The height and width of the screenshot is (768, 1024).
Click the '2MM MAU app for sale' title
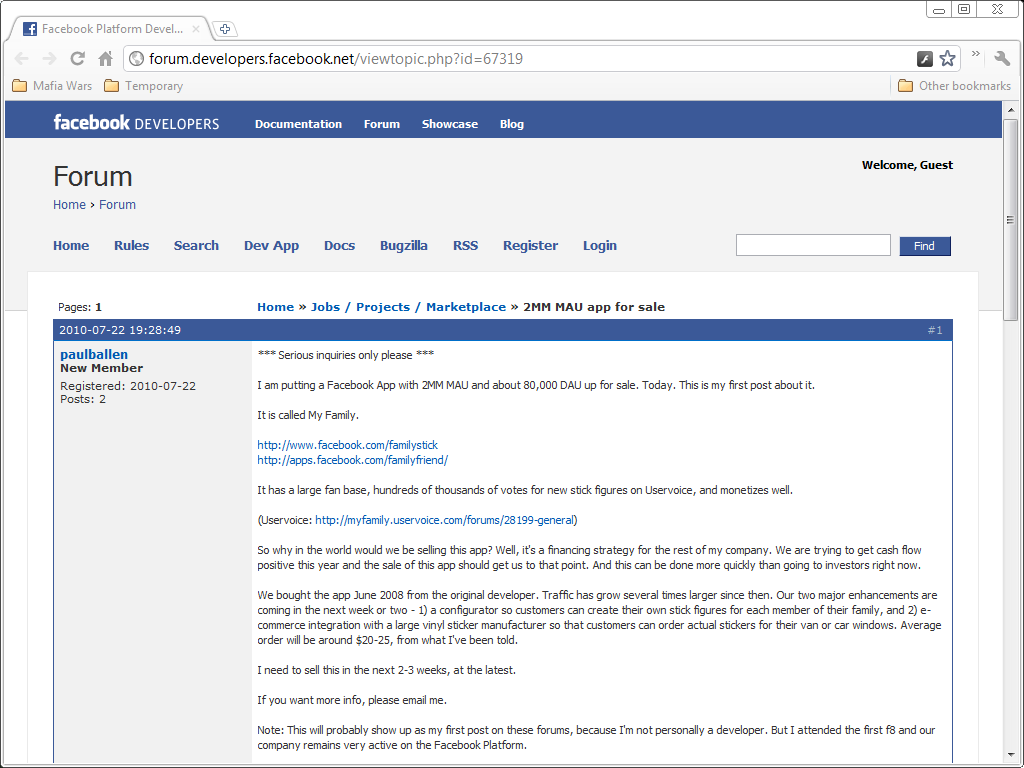tap(594, 307)
